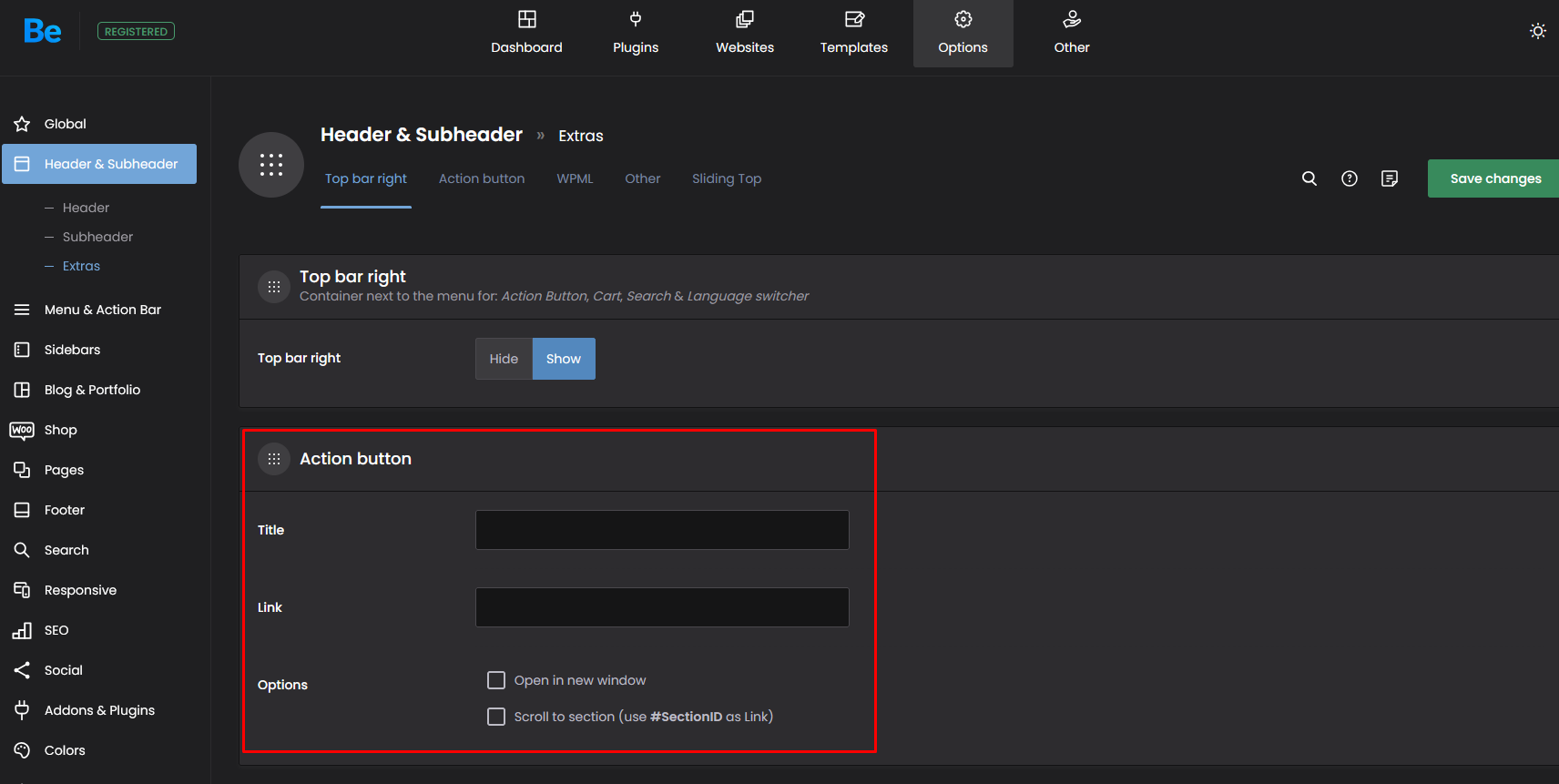Switch to the Top bar right tab
Screen dimensions: 1559x784
coord(366,178)
